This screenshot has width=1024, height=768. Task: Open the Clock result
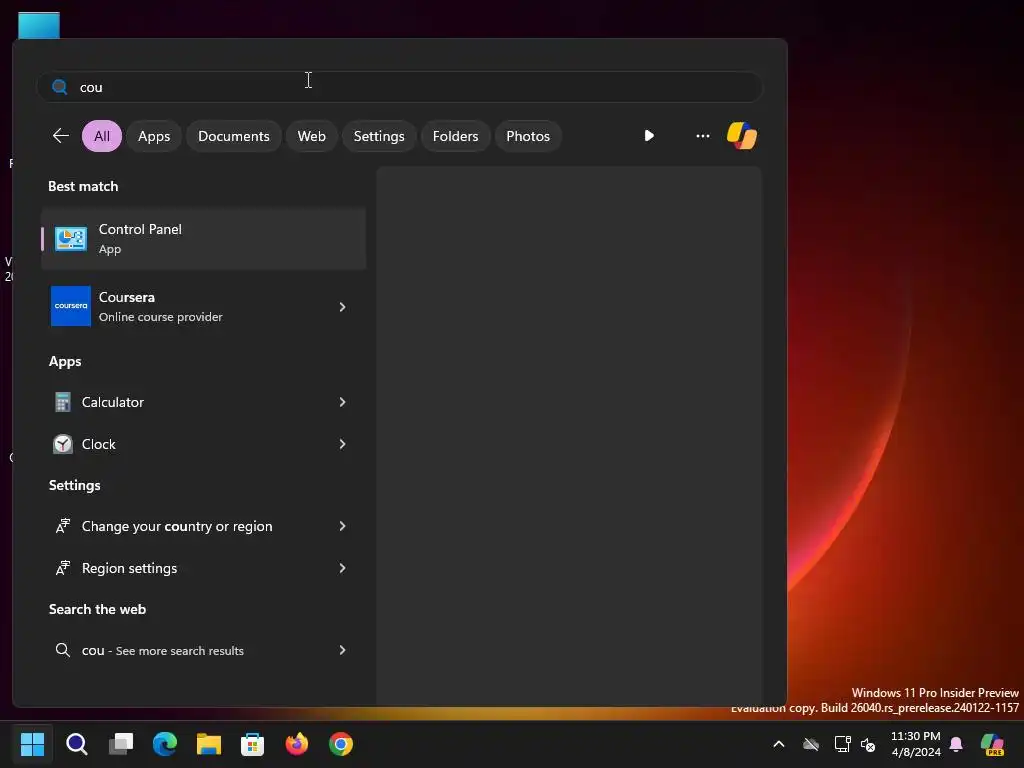(203, 444)
